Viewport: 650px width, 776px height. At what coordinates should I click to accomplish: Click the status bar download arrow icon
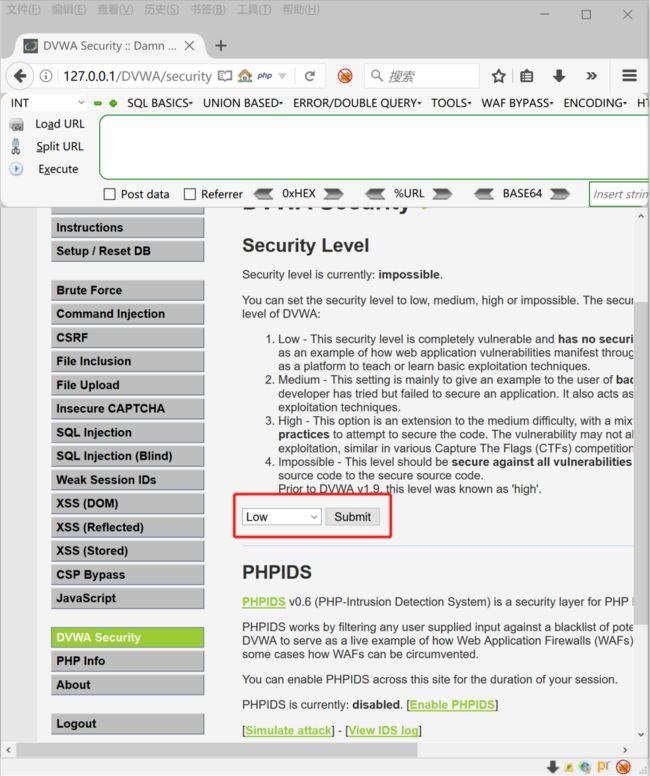553,767
